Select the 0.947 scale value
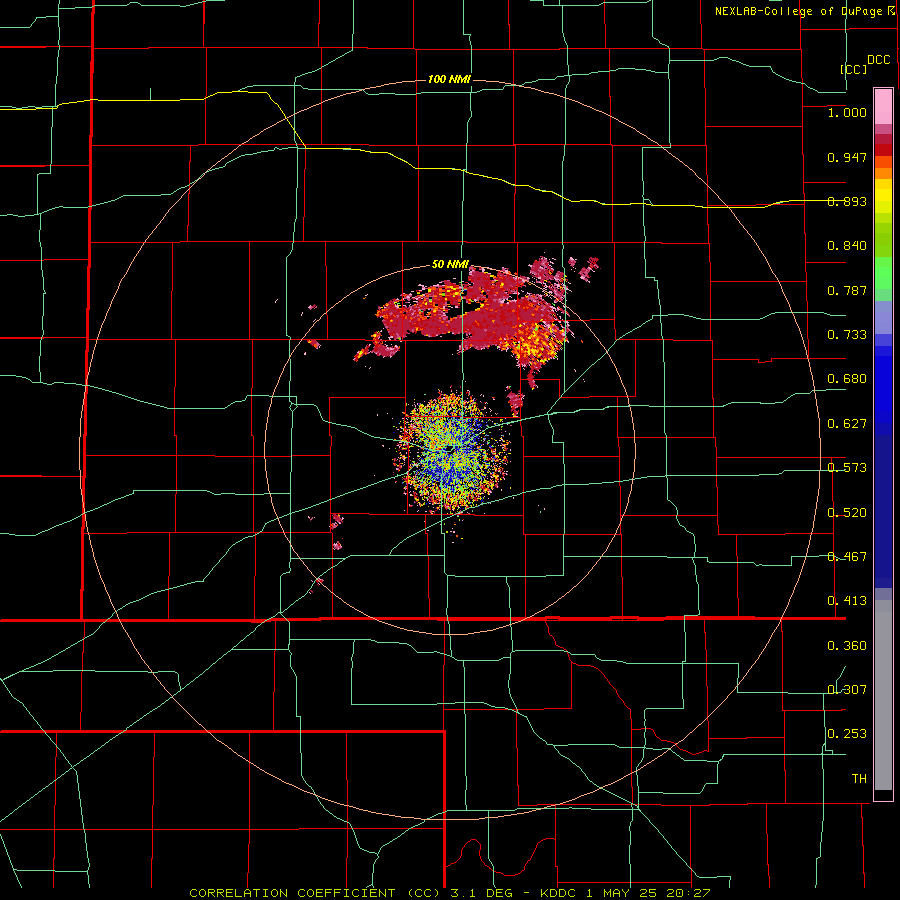Image resolution: width=900 pixels, height=900 pixels. point(847,157)
